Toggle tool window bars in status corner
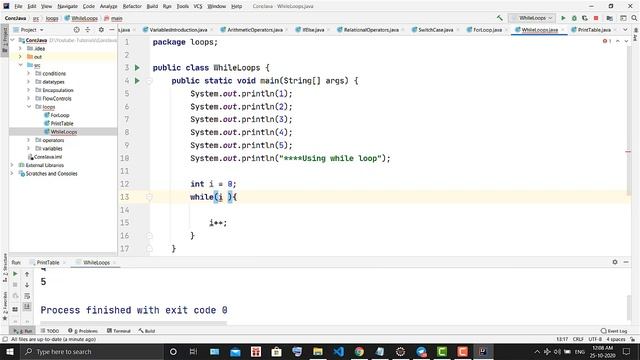 5,339
